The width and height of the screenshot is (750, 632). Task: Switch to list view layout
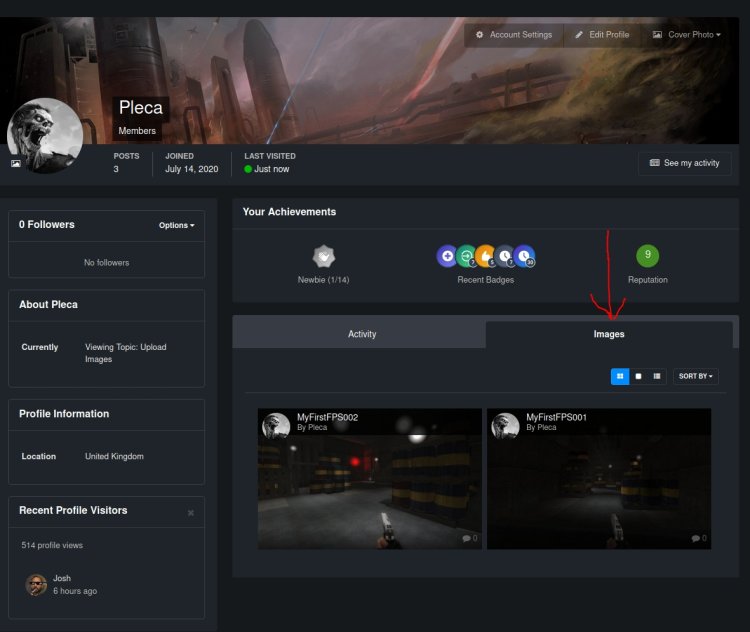656,376
